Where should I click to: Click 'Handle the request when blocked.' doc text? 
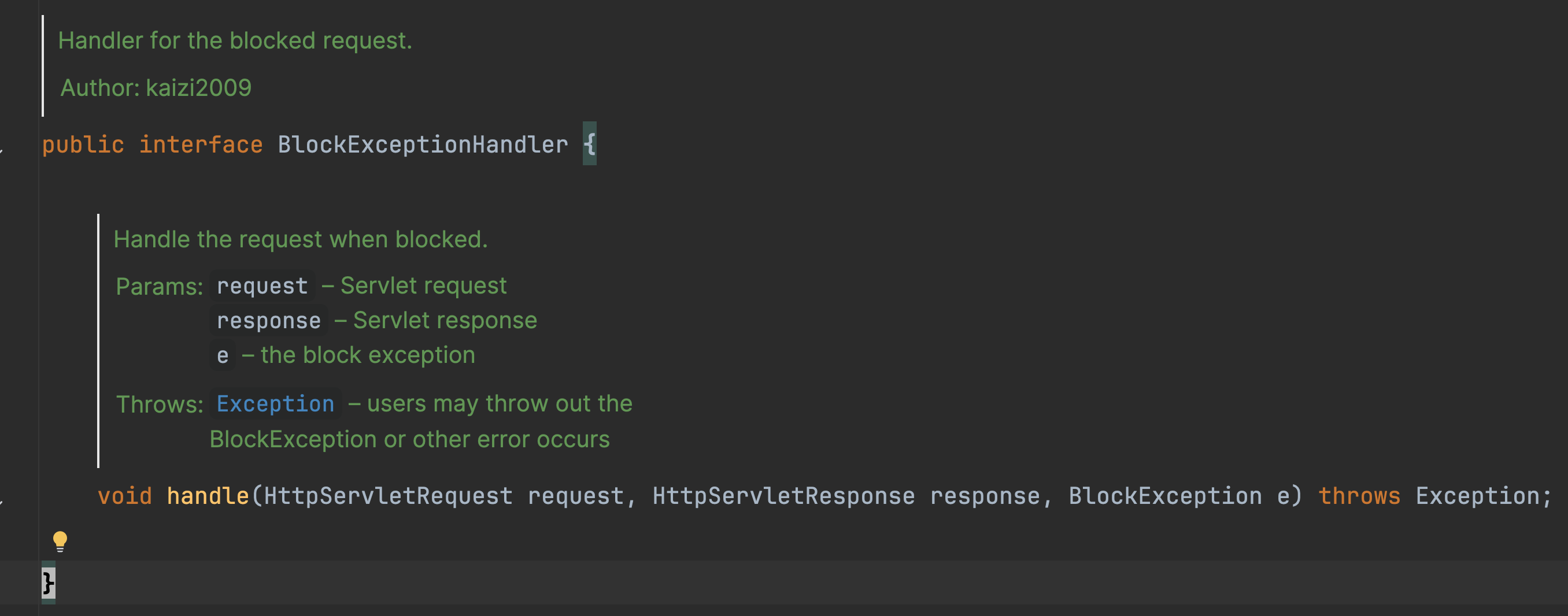301,240
